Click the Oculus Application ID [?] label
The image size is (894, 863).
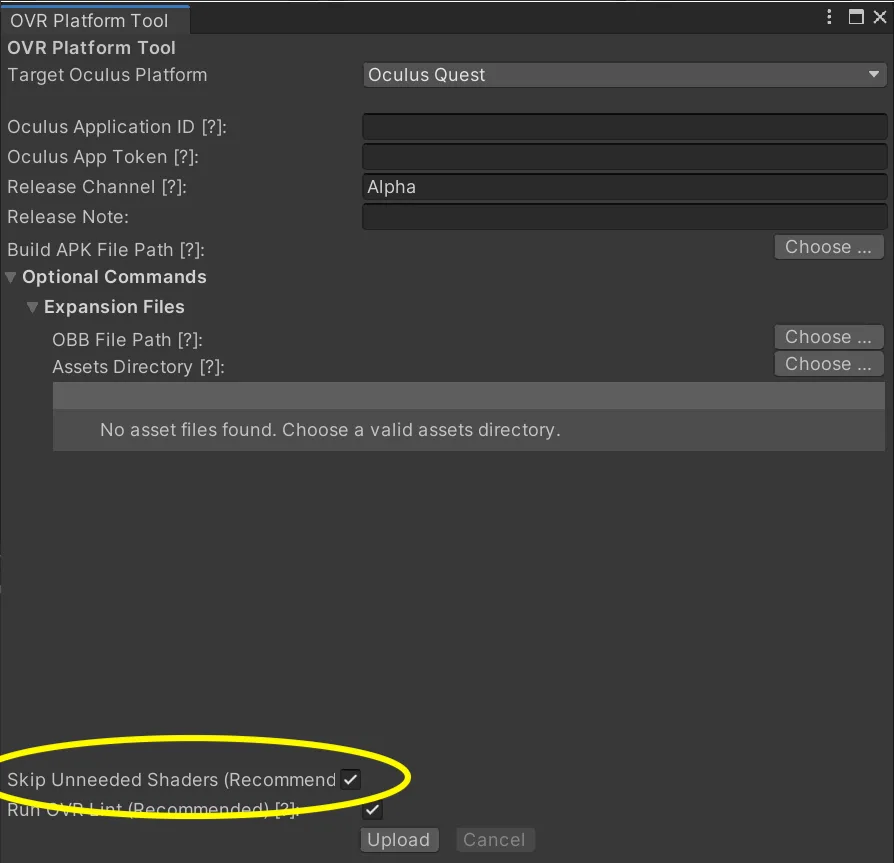click(117, 127)
